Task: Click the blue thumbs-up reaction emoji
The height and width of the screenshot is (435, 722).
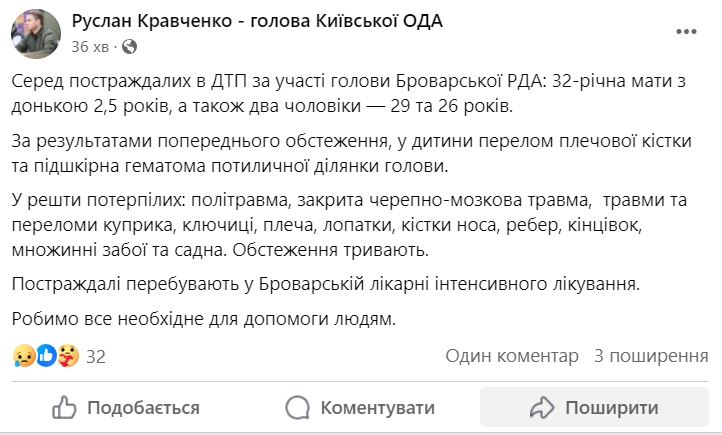Action: coord(46,356)
